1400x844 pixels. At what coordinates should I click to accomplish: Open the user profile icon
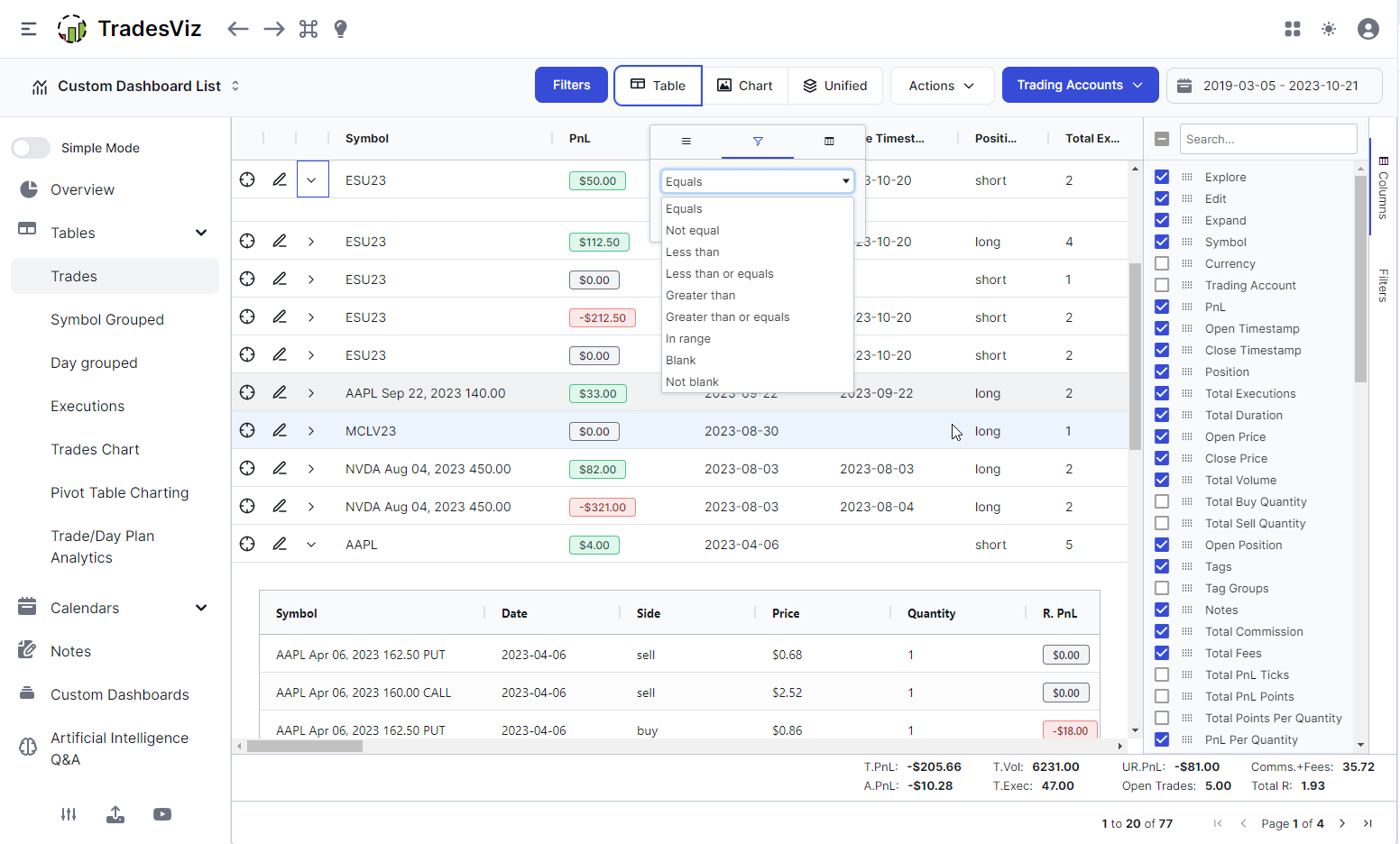point(1368,29)
